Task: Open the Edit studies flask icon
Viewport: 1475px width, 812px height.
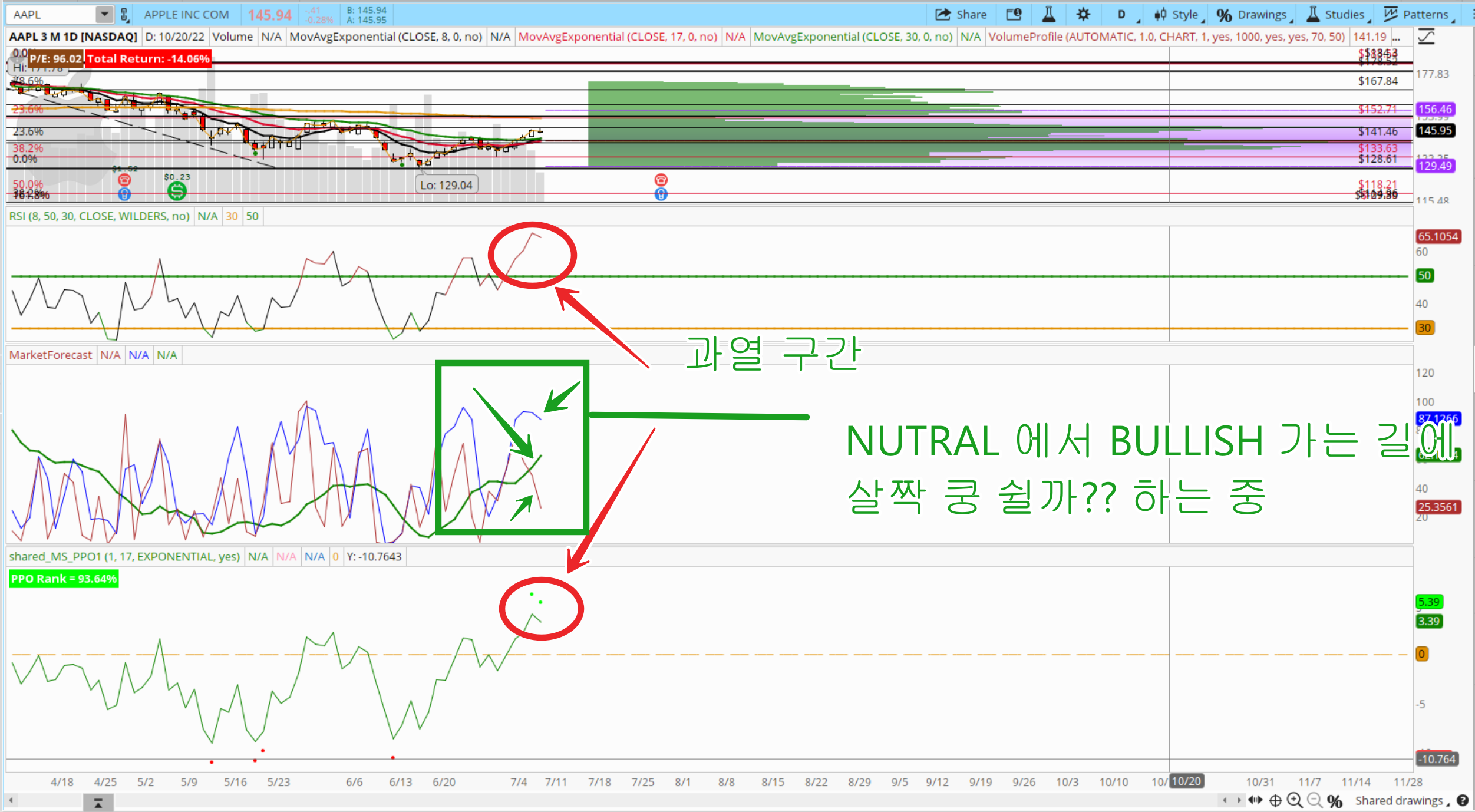Action: pos(1048,15)
